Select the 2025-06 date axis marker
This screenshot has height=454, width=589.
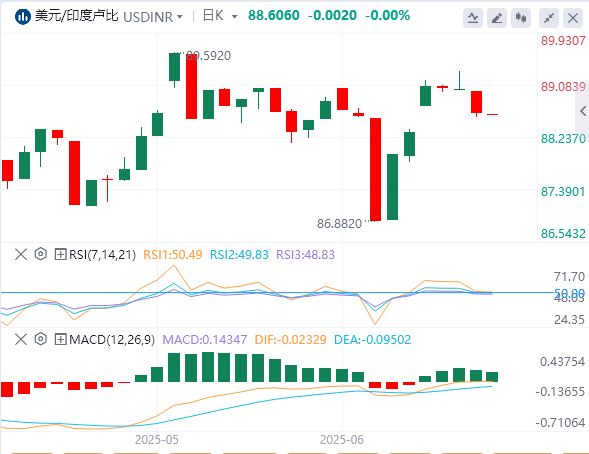[342, 440]
